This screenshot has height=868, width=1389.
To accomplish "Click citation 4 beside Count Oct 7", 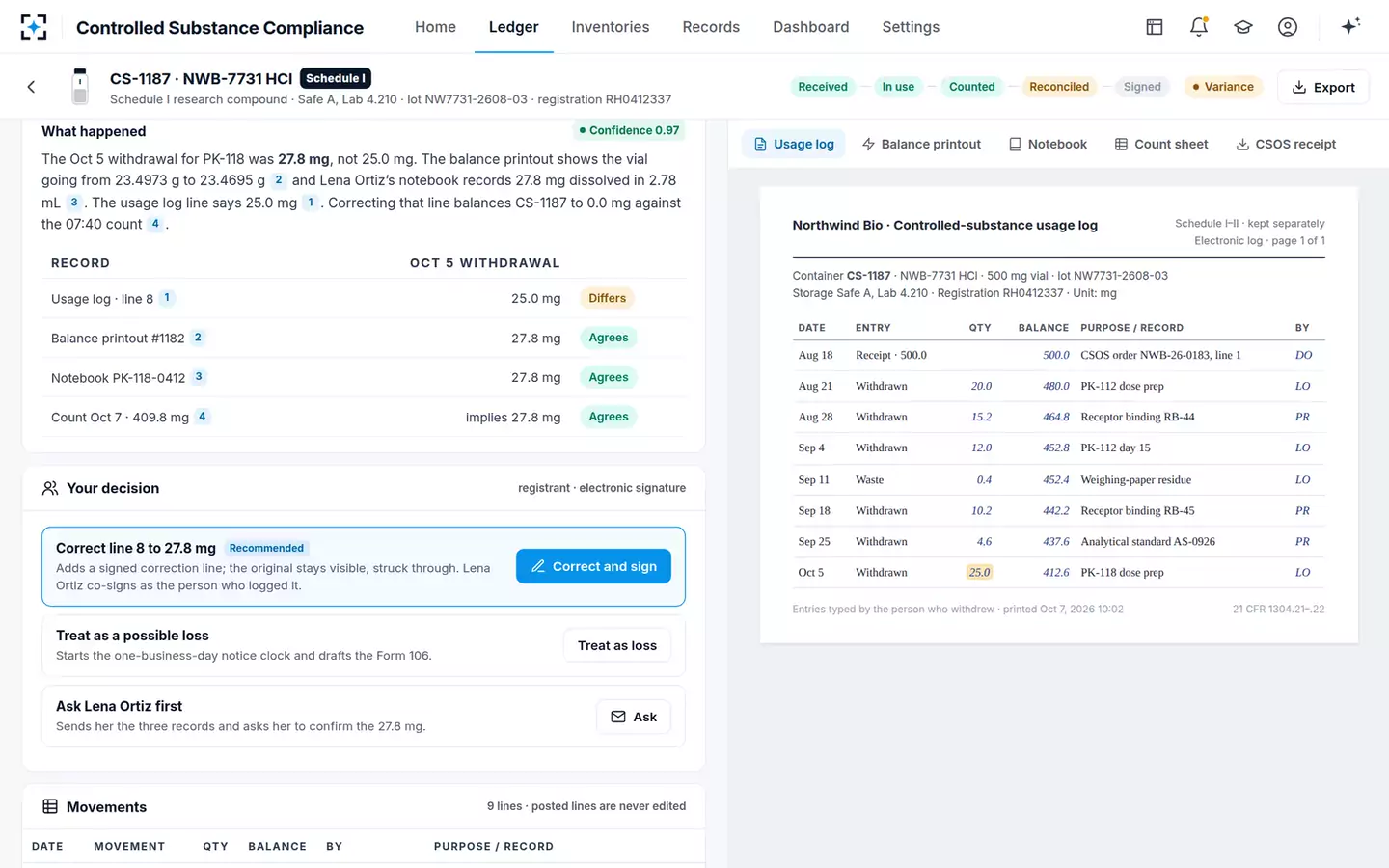I will point(203,417).
